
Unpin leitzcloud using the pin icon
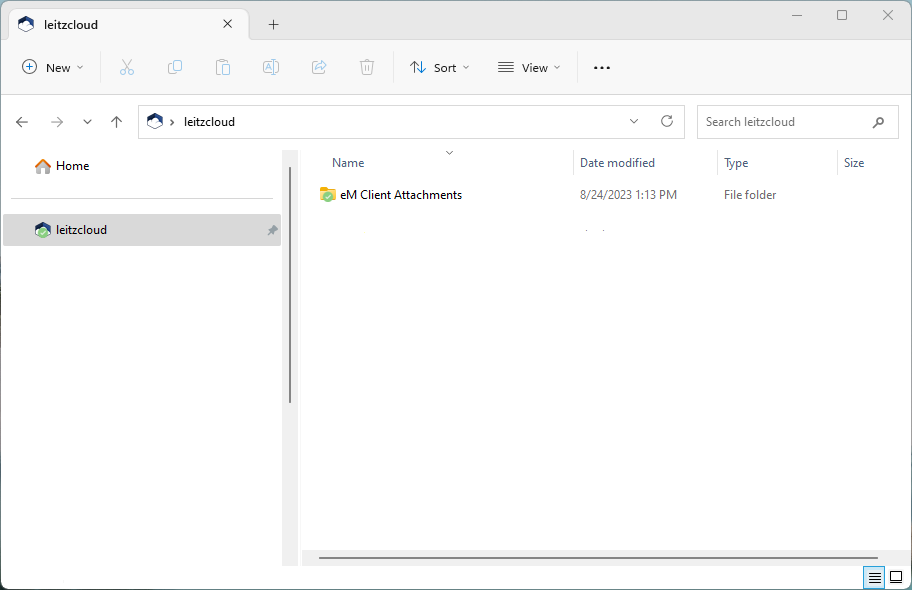(272, 230)
